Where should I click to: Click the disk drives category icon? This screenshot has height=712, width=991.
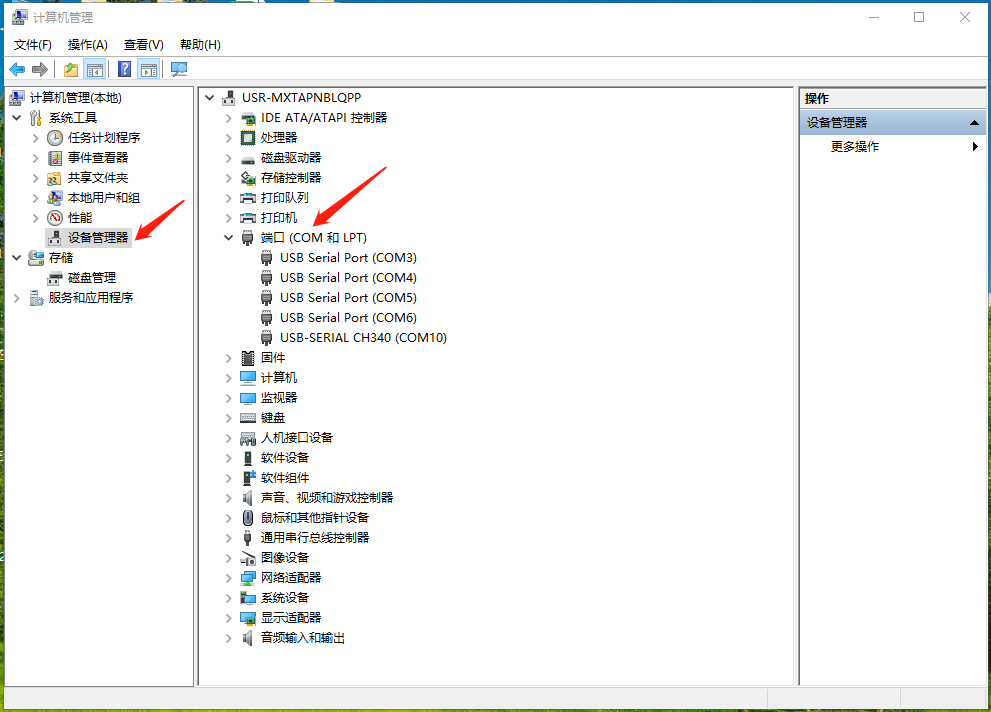[x=248, y=159]
